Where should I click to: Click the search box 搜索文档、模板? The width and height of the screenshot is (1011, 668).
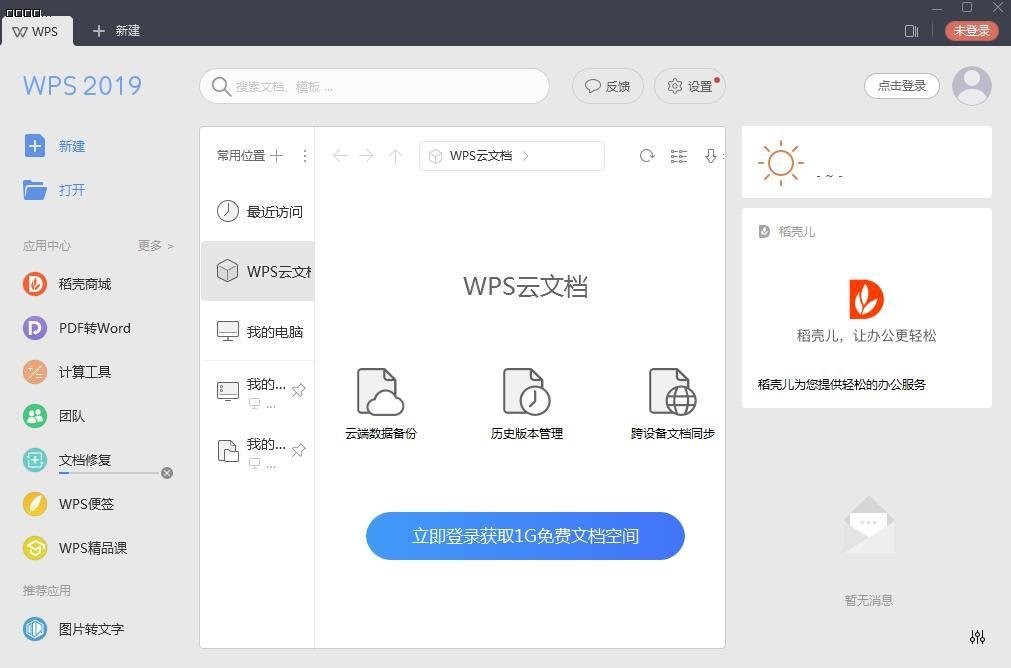click(x=375, y=86)
